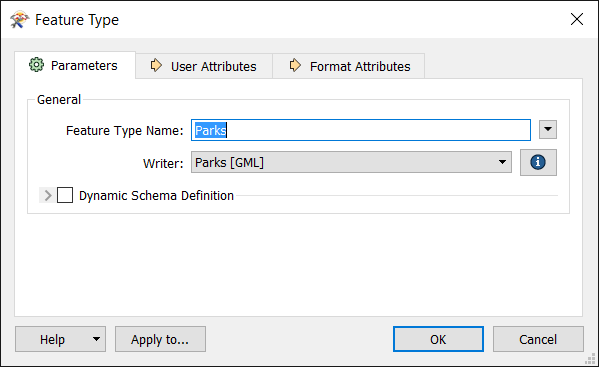Open the Help button dropdown arrow

(x=96, y=339)
